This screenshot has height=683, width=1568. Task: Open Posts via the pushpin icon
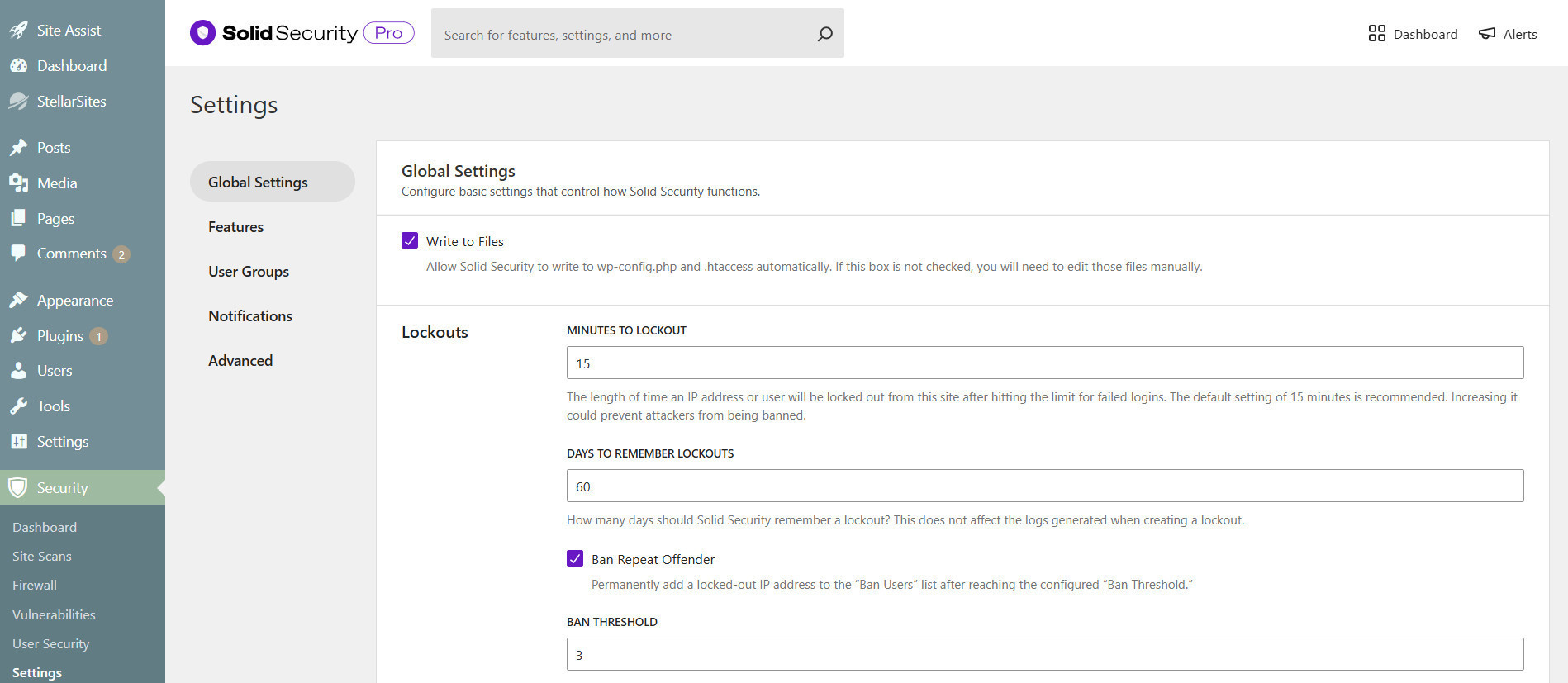coord(18,148)
